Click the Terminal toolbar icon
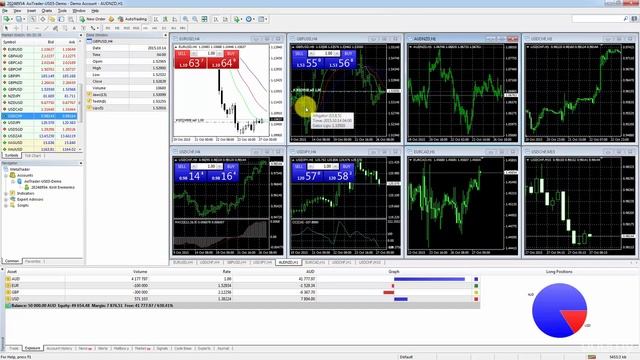The width and height of the screenshot is (640, 360). (x=61, y=19)
